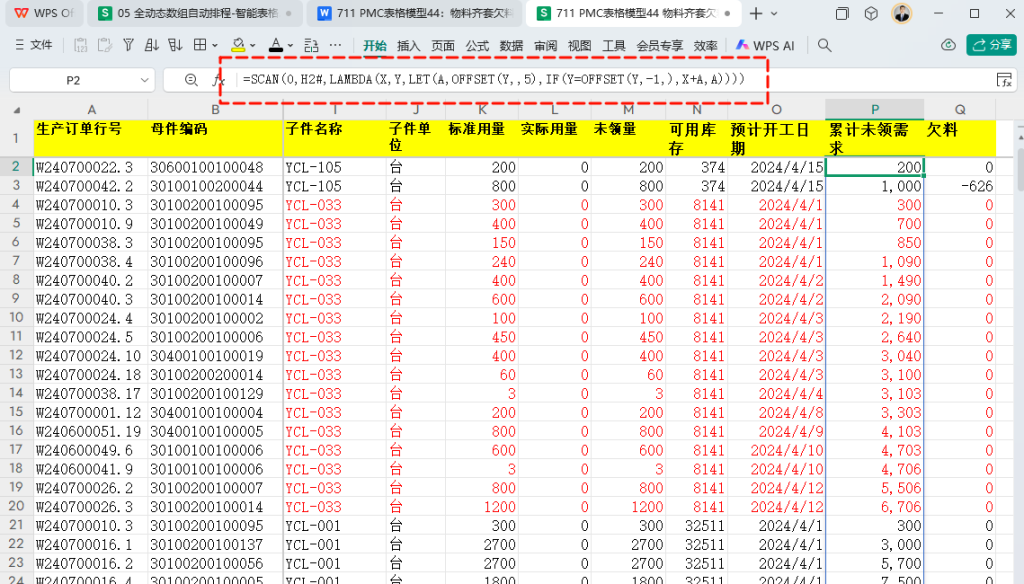1024x584 pixels.
Task: Switch to the 页面 ribbon tab
Action: 443,46
